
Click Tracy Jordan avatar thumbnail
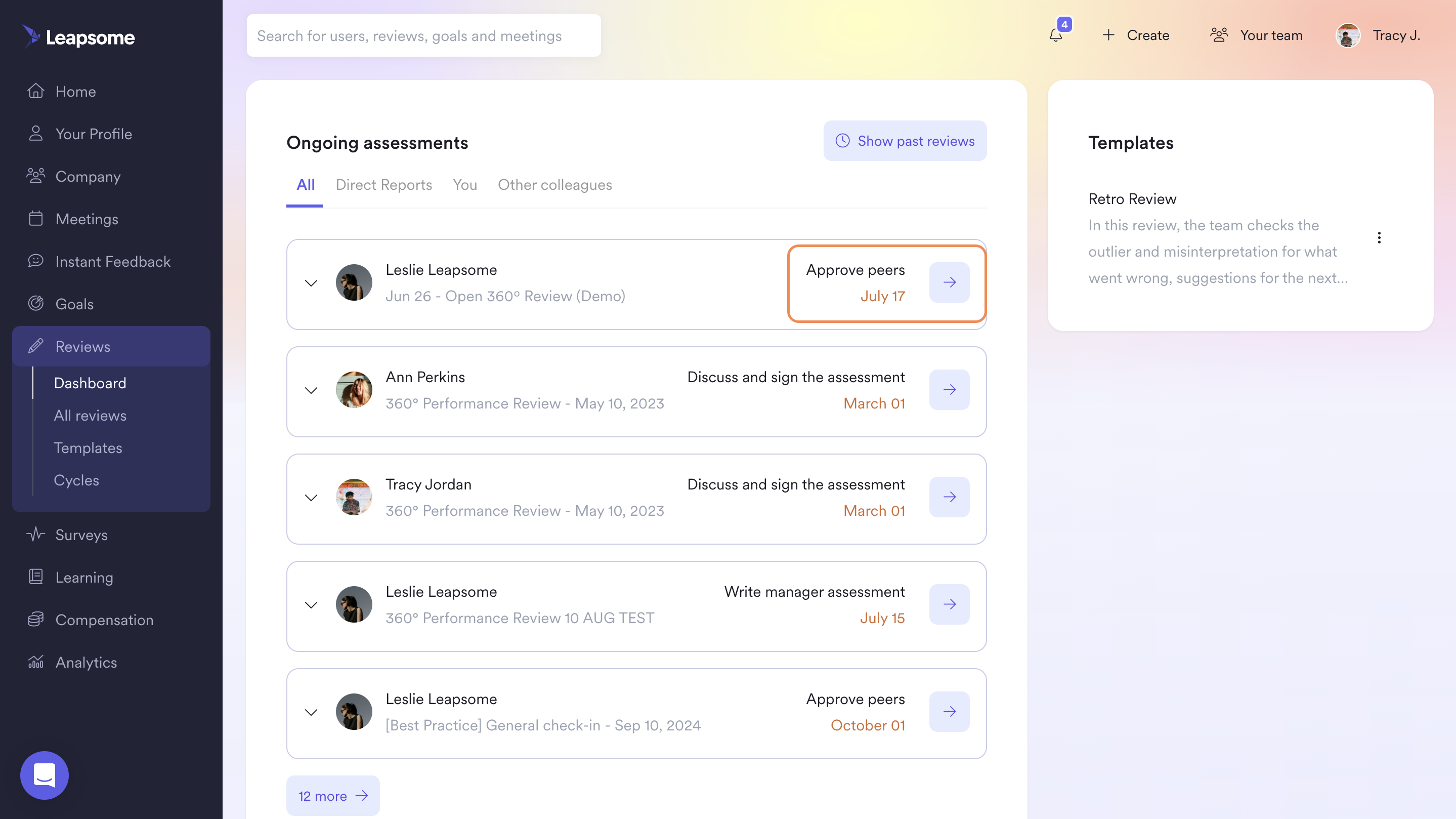[x=354, y=497]
